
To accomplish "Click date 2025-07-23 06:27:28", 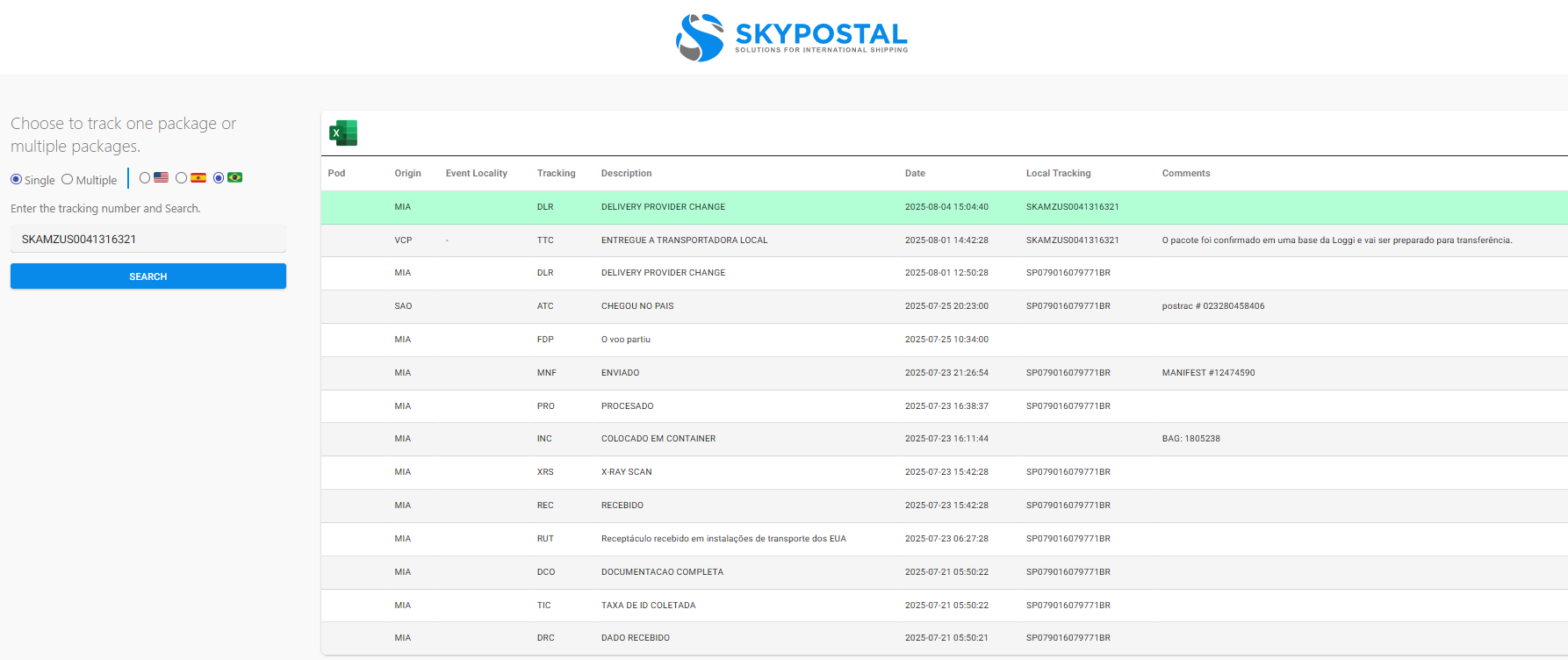I will [x=946, y=539].
